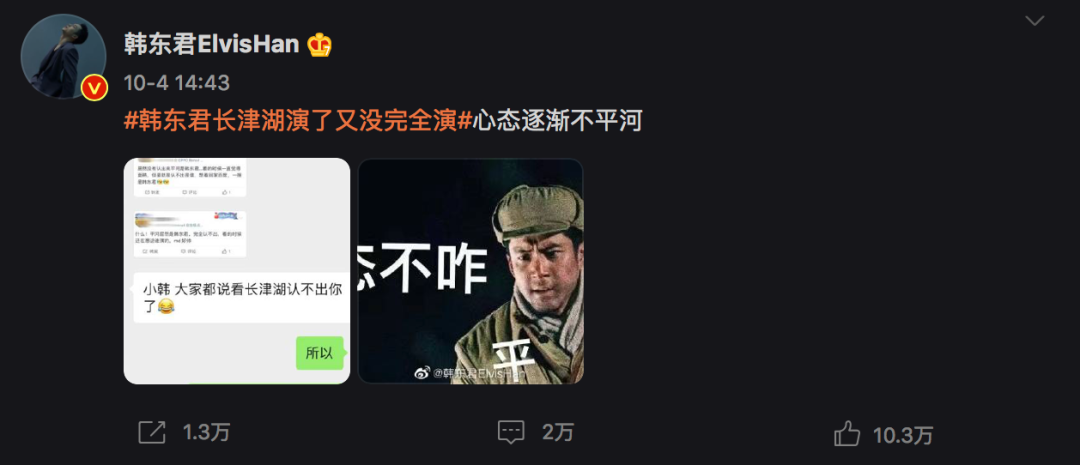View the soldier meme image thumbnail
Image resolution: width=1080 pixels, height=465 pixels.
point(471,271)
